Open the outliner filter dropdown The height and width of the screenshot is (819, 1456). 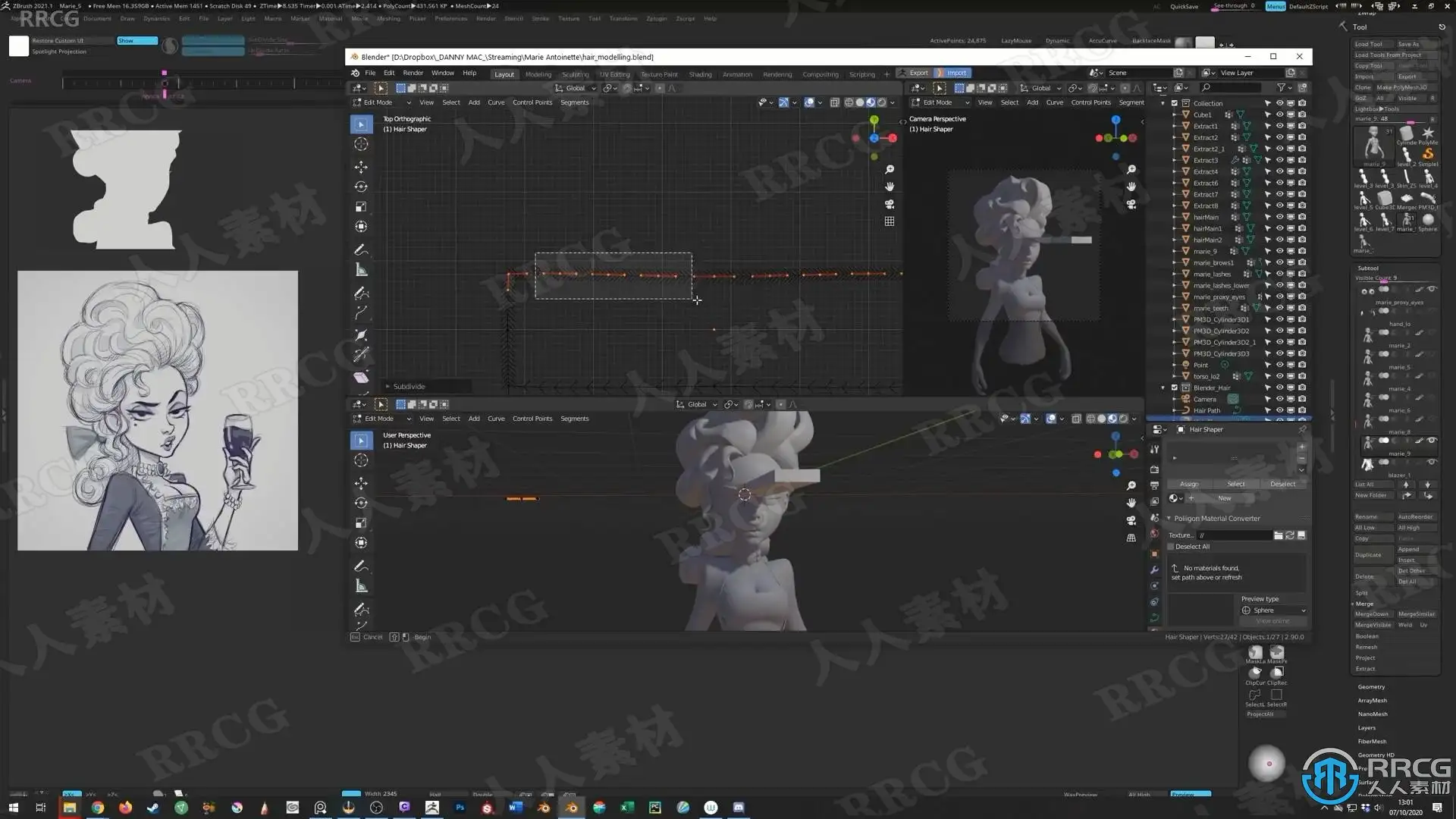coord(1283,88)
